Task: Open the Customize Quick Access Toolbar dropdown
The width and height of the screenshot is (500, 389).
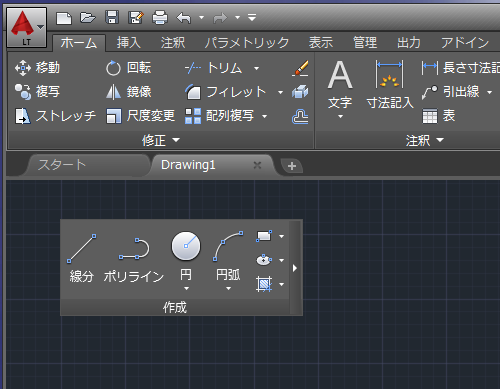Action: pyautogui.click(x=252, y=17)
